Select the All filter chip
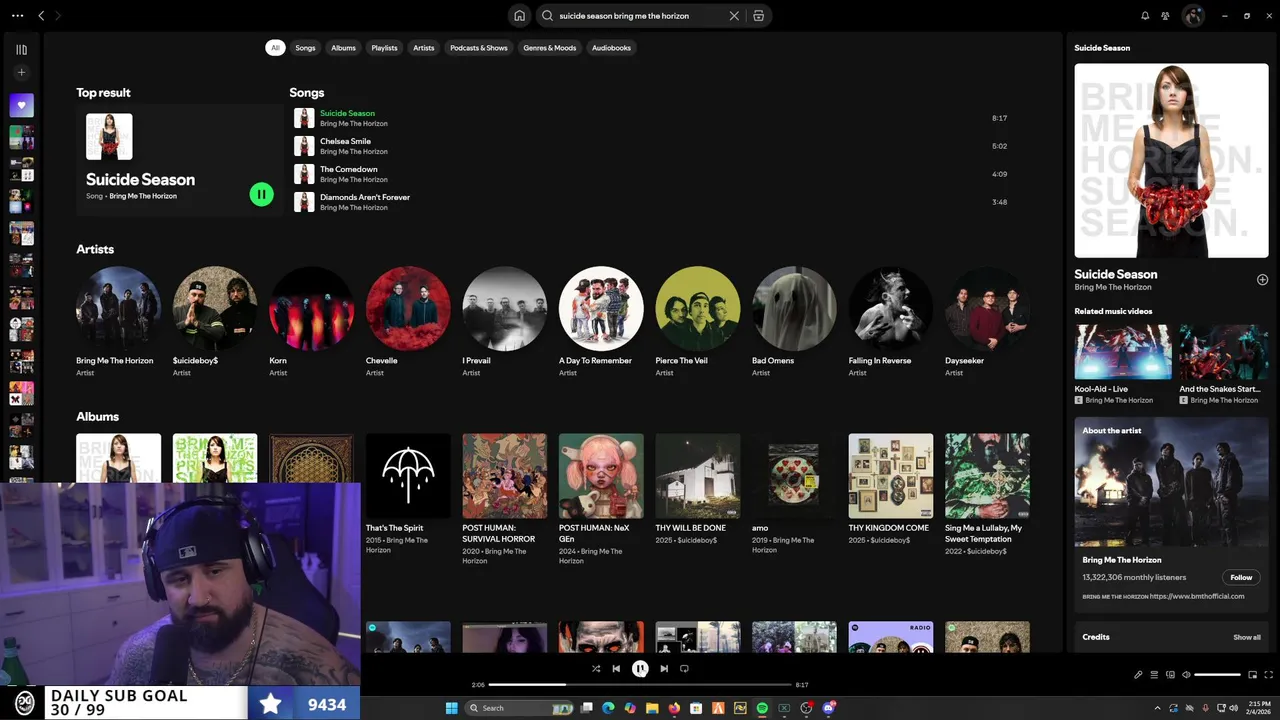 click(275, 48)
